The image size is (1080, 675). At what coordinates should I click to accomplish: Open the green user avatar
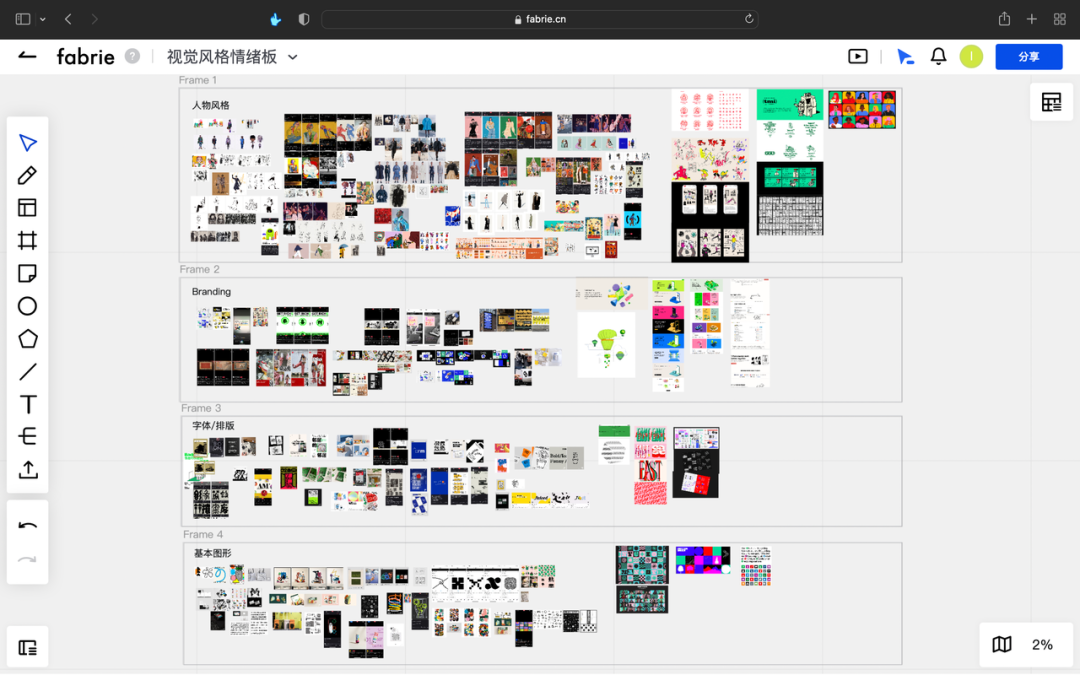tap(971, 56)
